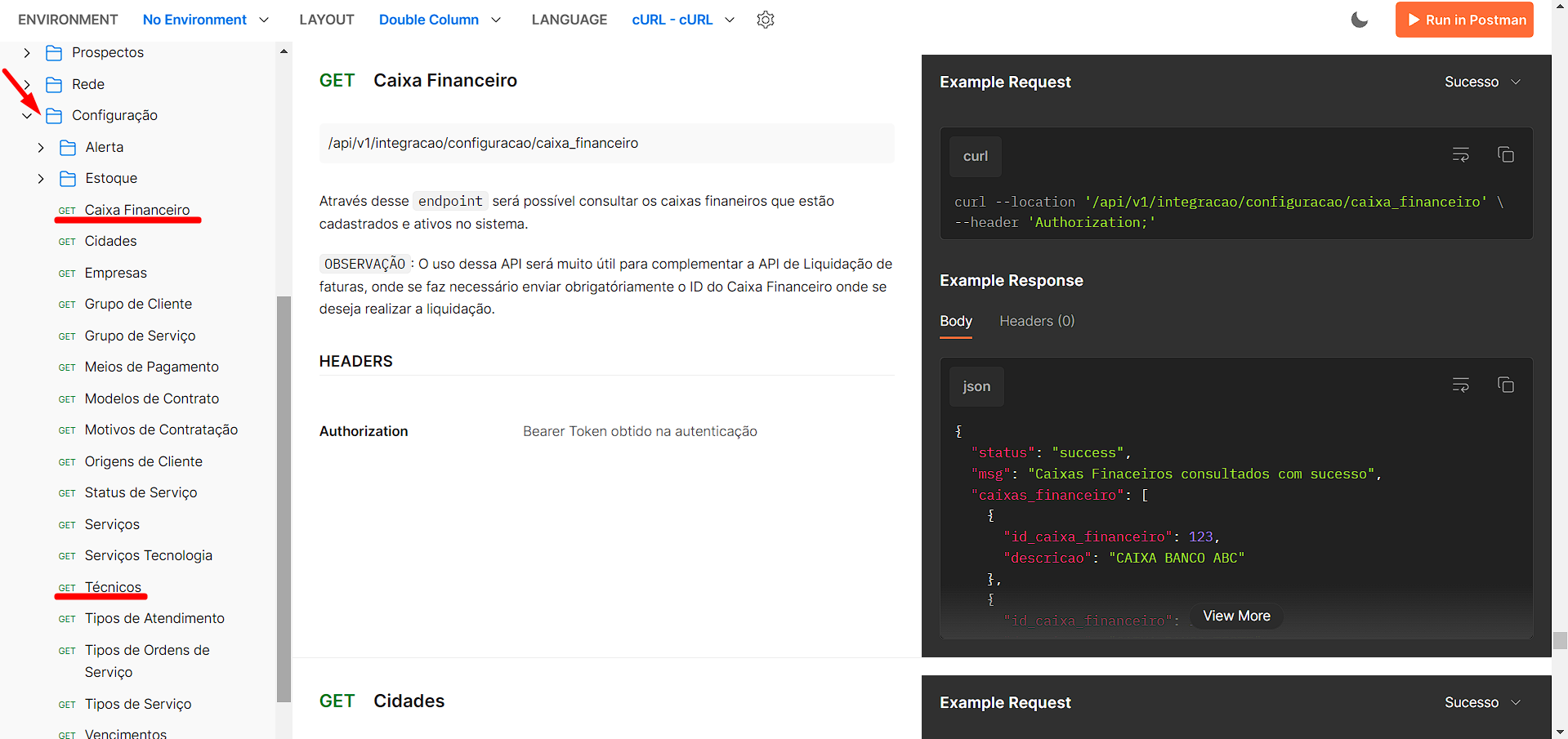Click the Estoque folder icon
The height and width of the screenshot is (739, 1568).
tap(68, 179)
